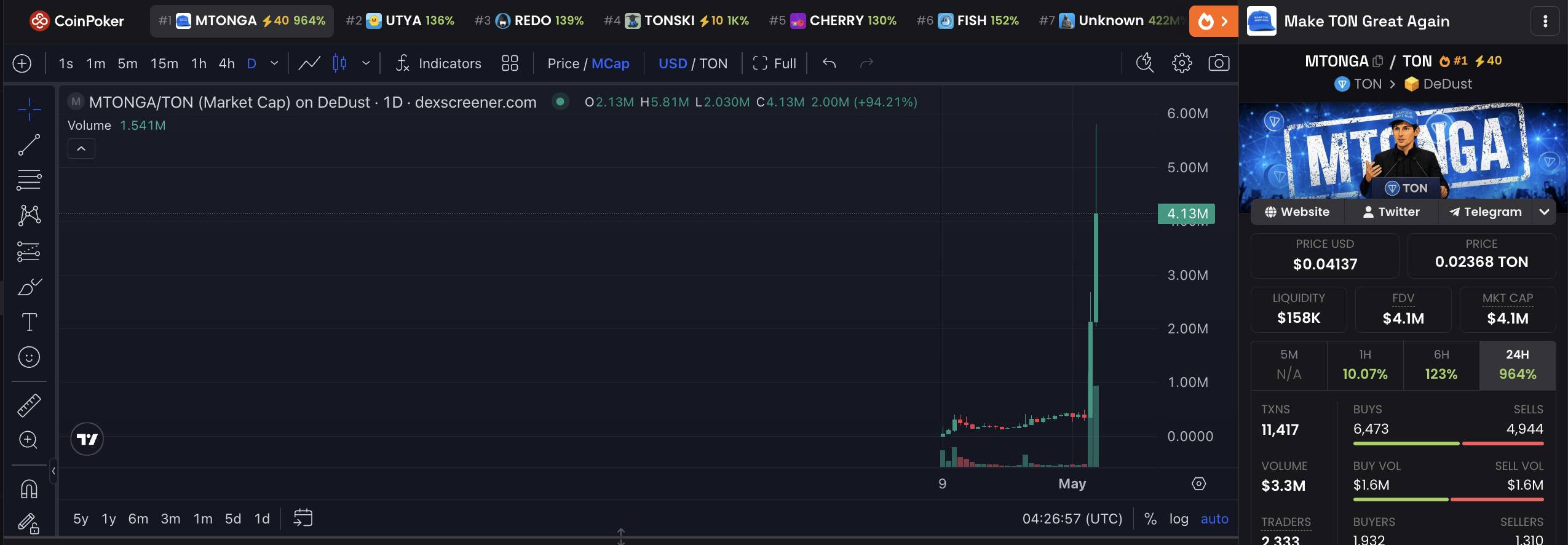Redo the chart action
This screenshot has width=1568, height=545.
tap(866, 63)
